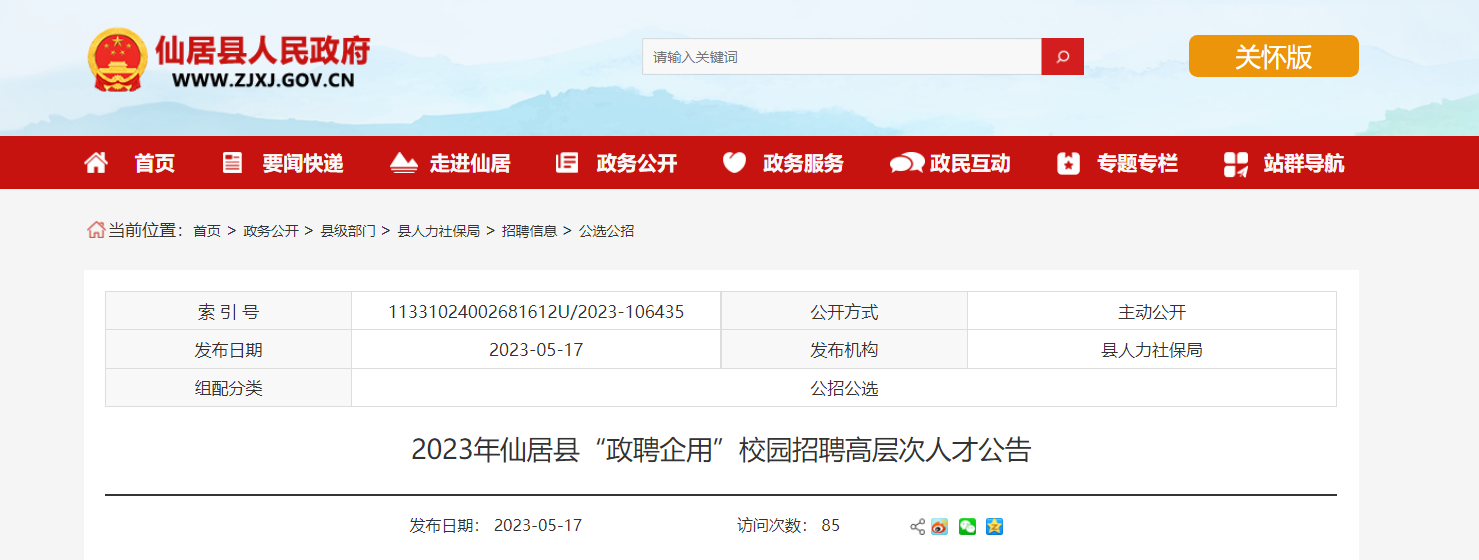Click the 公开方式 table label cell
This screenshot has height=560, width=1479.
pos(844,311)
